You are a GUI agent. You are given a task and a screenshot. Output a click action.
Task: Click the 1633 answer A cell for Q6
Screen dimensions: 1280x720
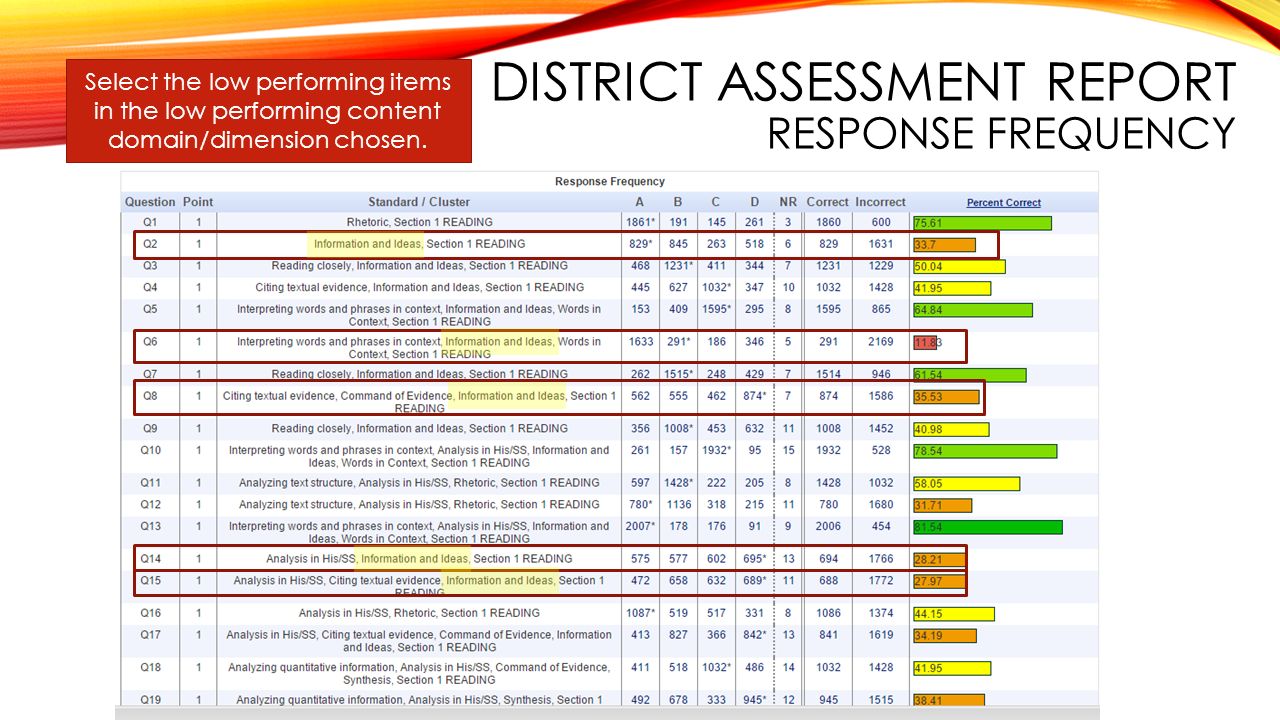(x=640, y=342)
